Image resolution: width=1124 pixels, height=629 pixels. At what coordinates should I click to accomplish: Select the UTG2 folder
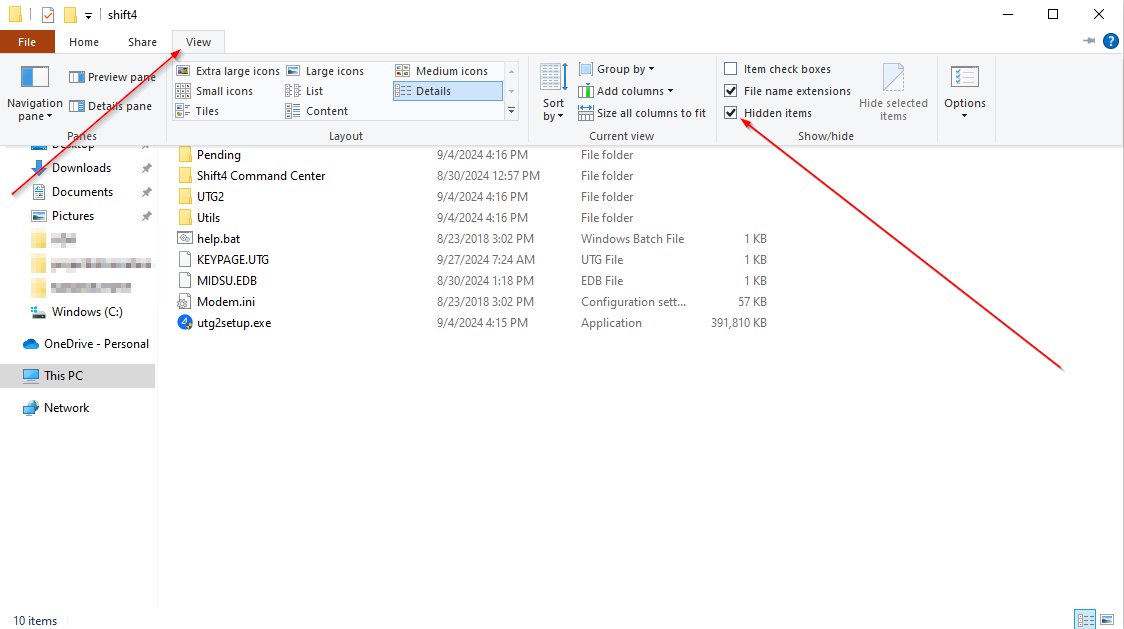(210, 197)
